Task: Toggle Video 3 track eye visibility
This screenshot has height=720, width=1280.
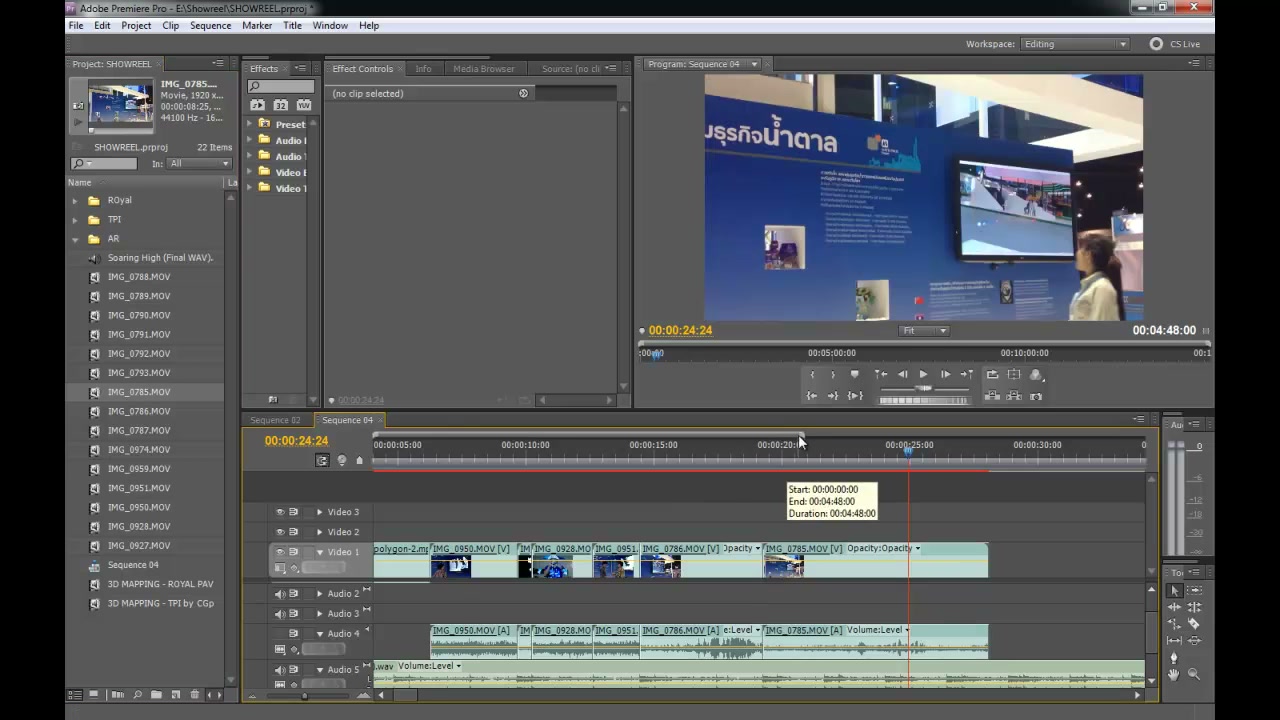Action: [280, 512]
